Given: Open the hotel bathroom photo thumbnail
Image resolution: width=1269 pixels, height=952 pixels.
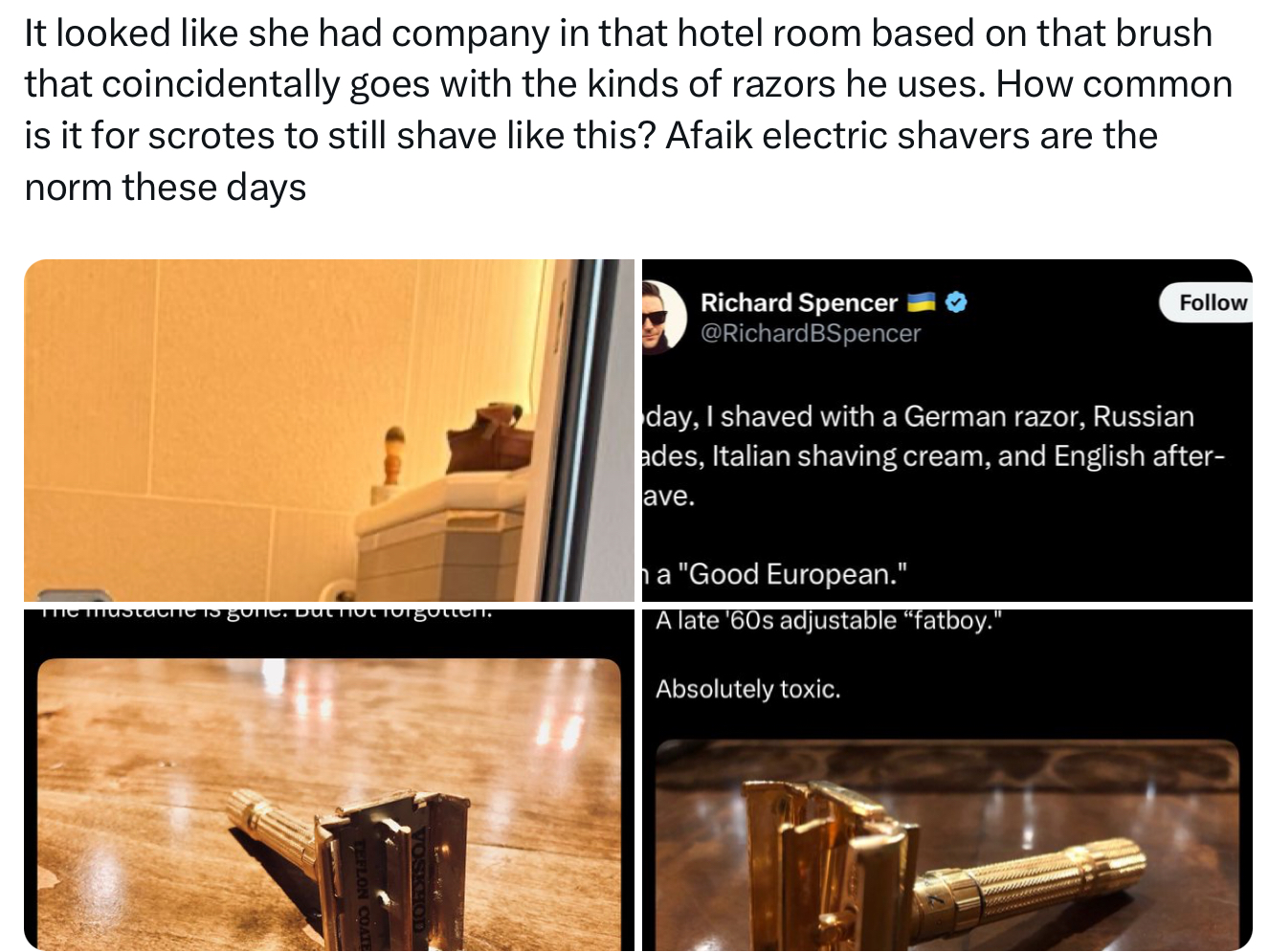Looking at the screenshot, I should (329, 431).
